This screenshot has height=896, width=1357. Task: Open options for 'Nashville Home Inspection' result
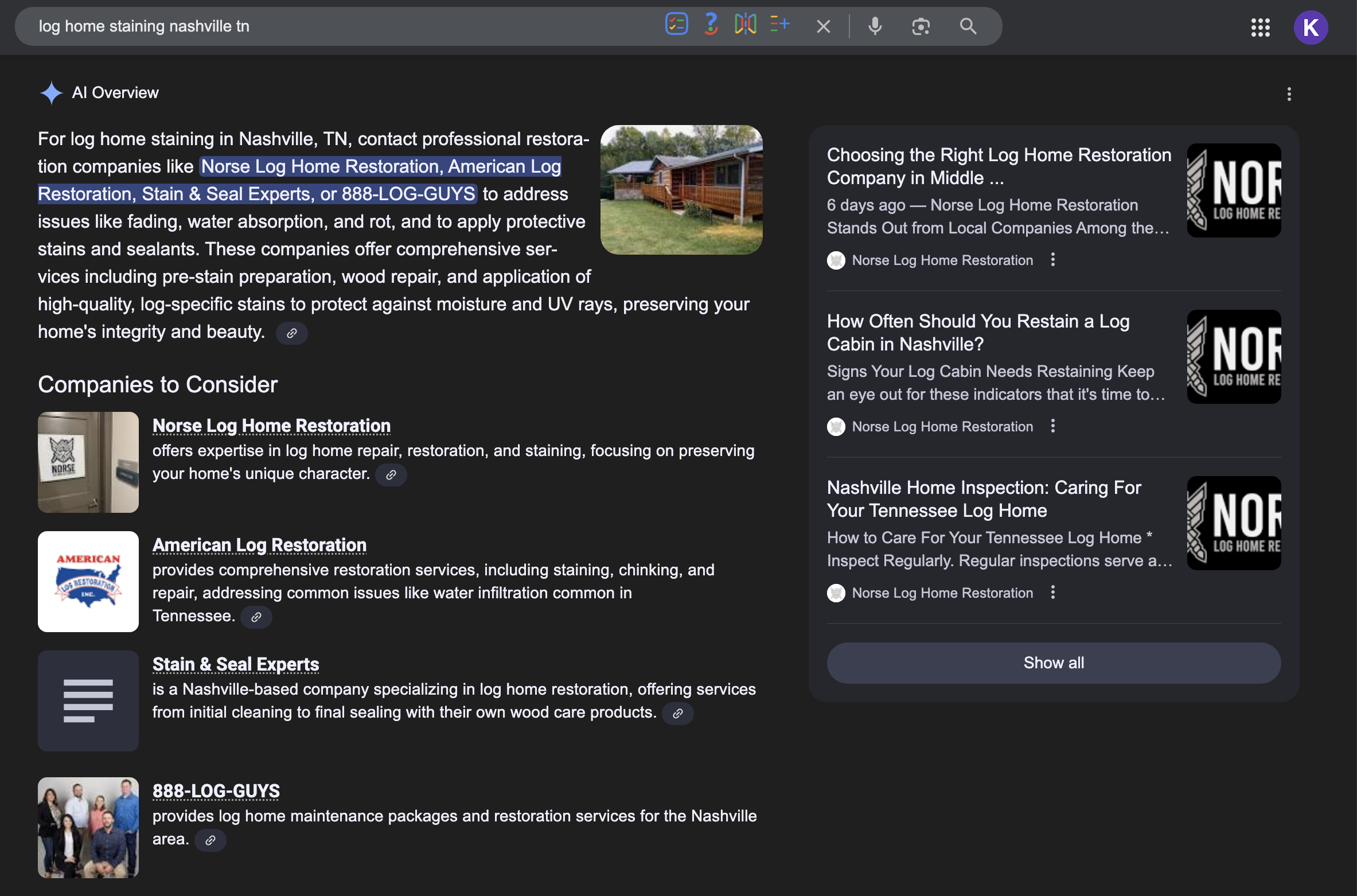coord(1052,593)
